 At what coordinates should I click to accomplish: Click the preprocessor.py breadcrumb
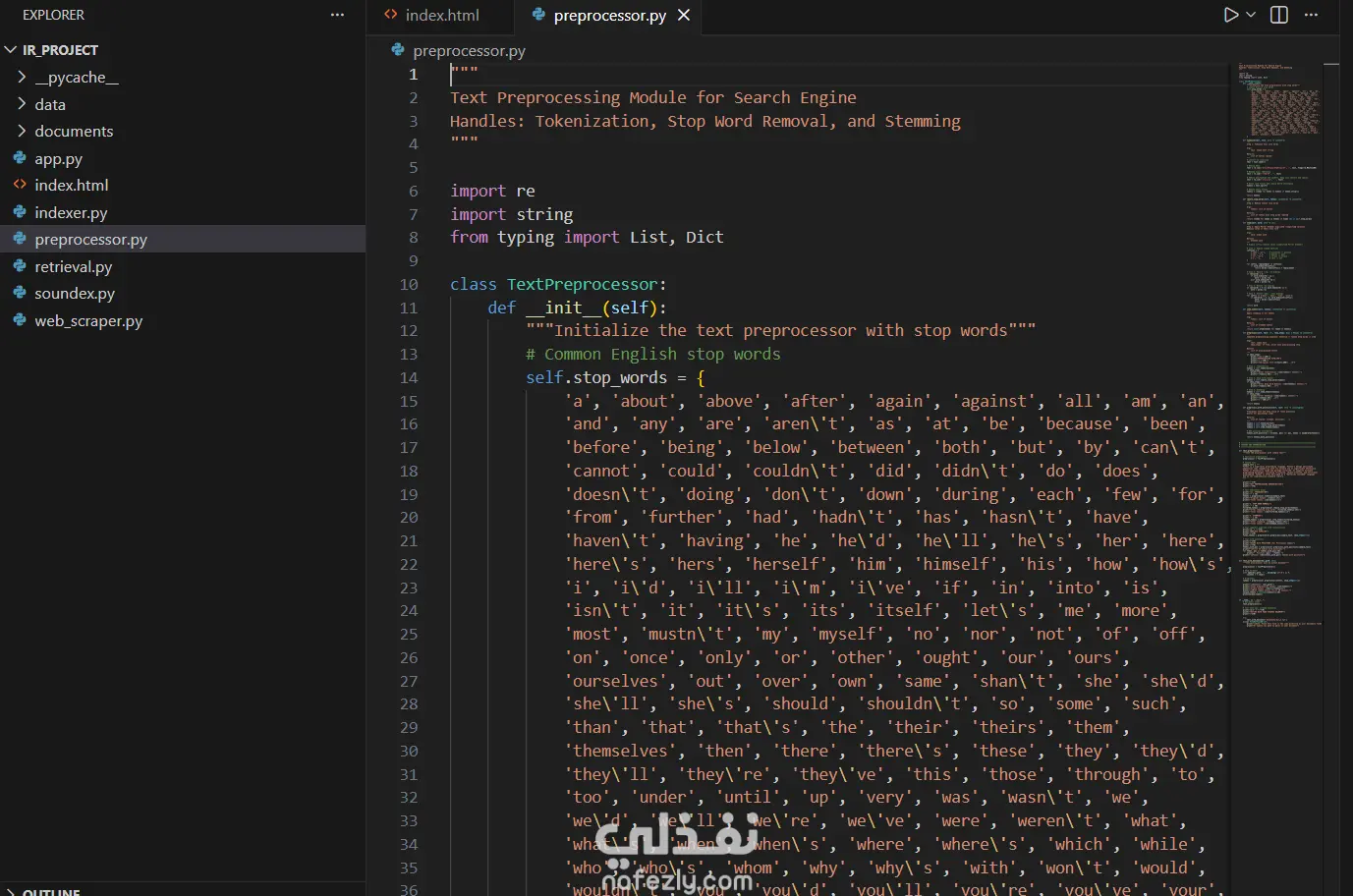(469, 50)
